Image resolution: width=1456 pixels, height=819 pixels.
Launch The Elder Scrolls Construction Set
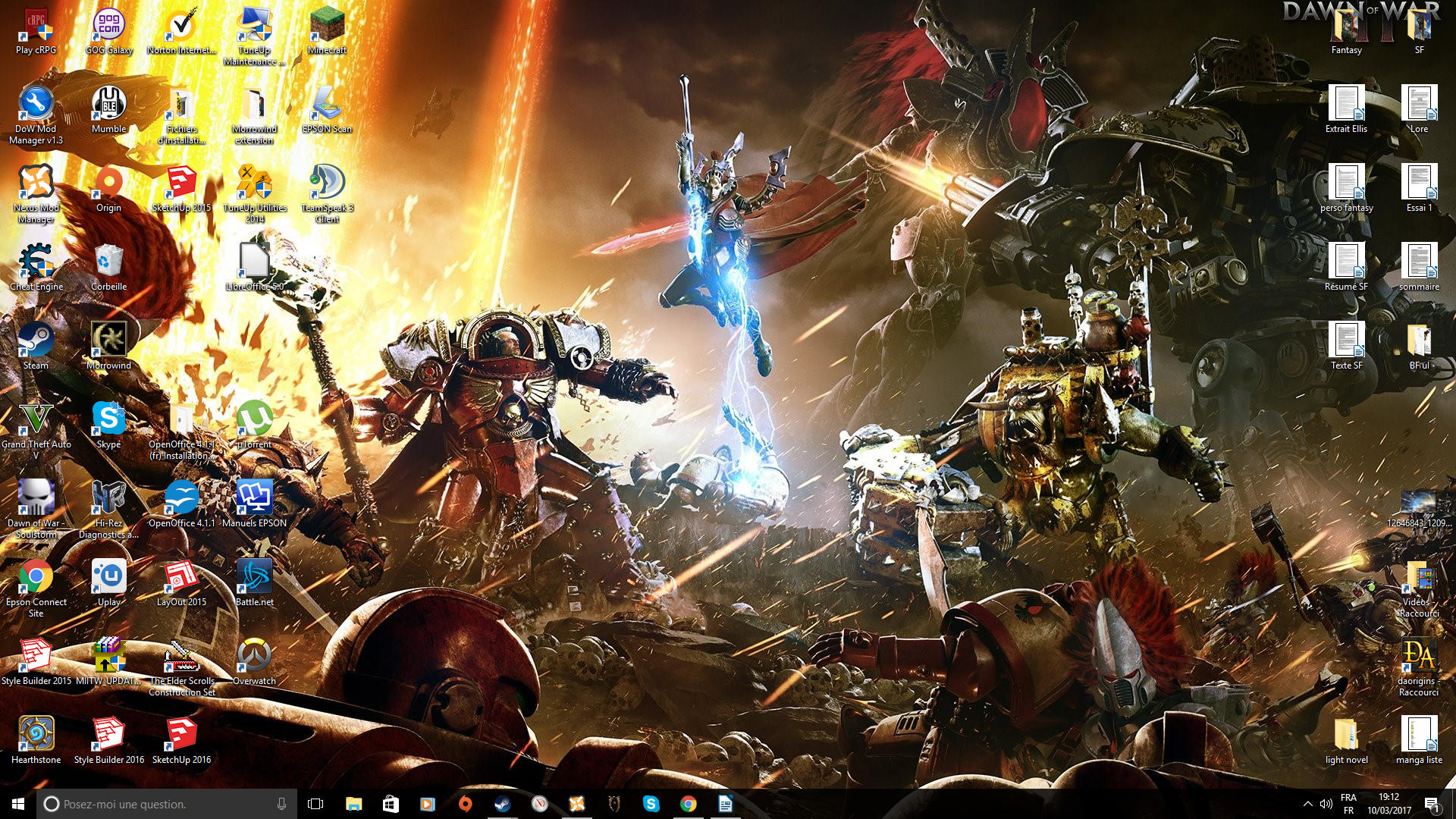coord(181,667)
